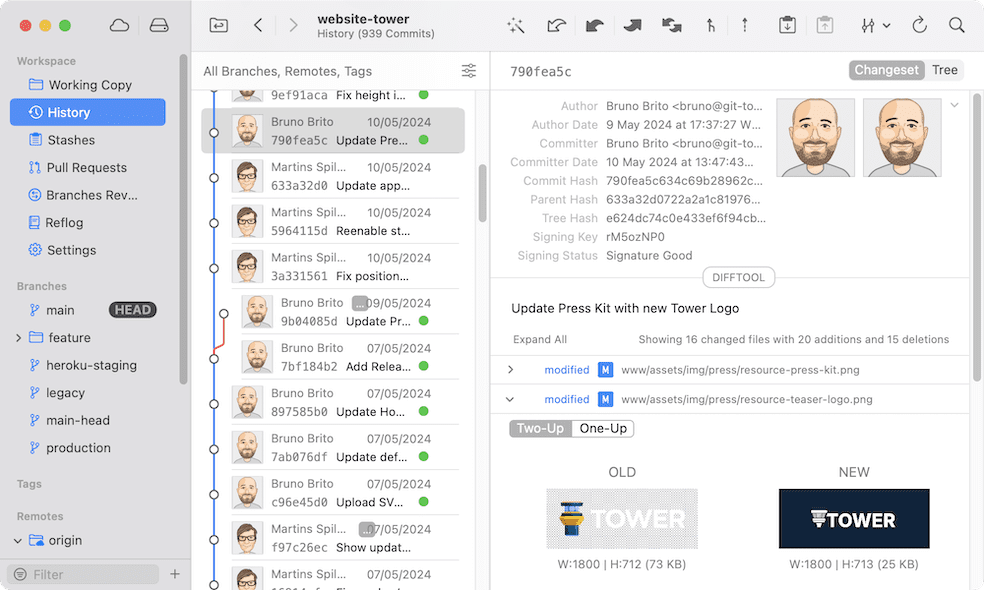Click the ellipsis badge on commit 9b04085d
This screenshot has height=590, width=984.
359,303
